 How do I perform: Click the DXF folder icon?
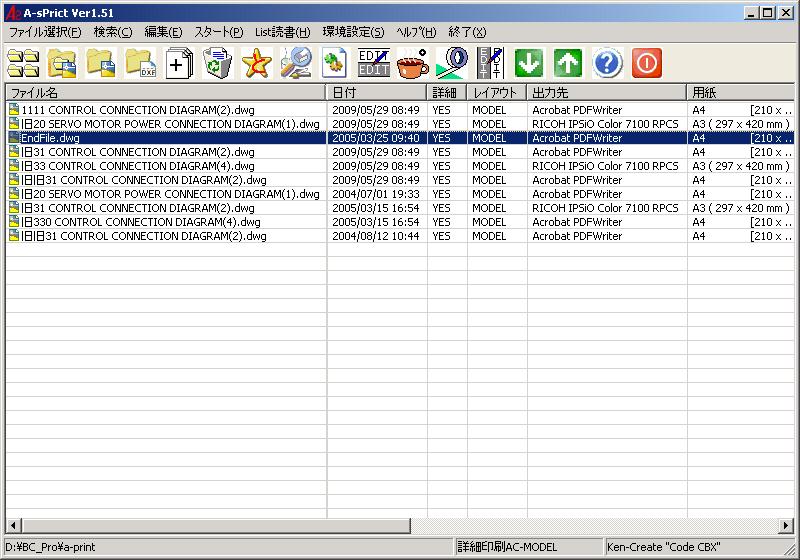tap(141, 64)
